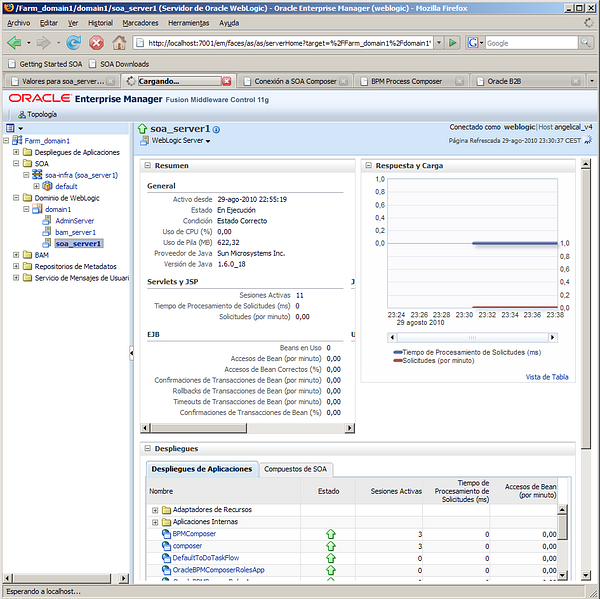Click the green up-arrow status for BPMComposer

(328, 534)
